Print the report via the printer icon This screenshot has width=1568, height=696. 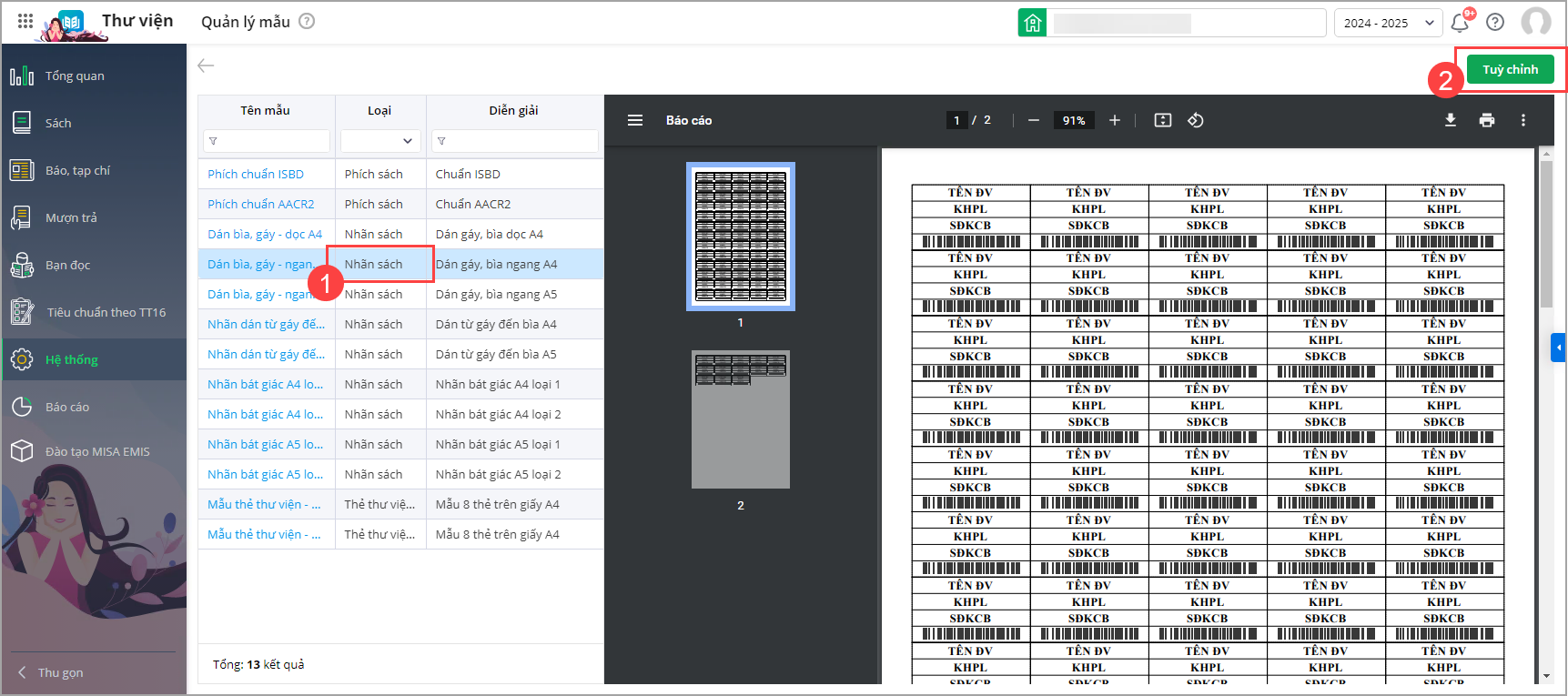pyautogui.click(x=1487, y=120)
